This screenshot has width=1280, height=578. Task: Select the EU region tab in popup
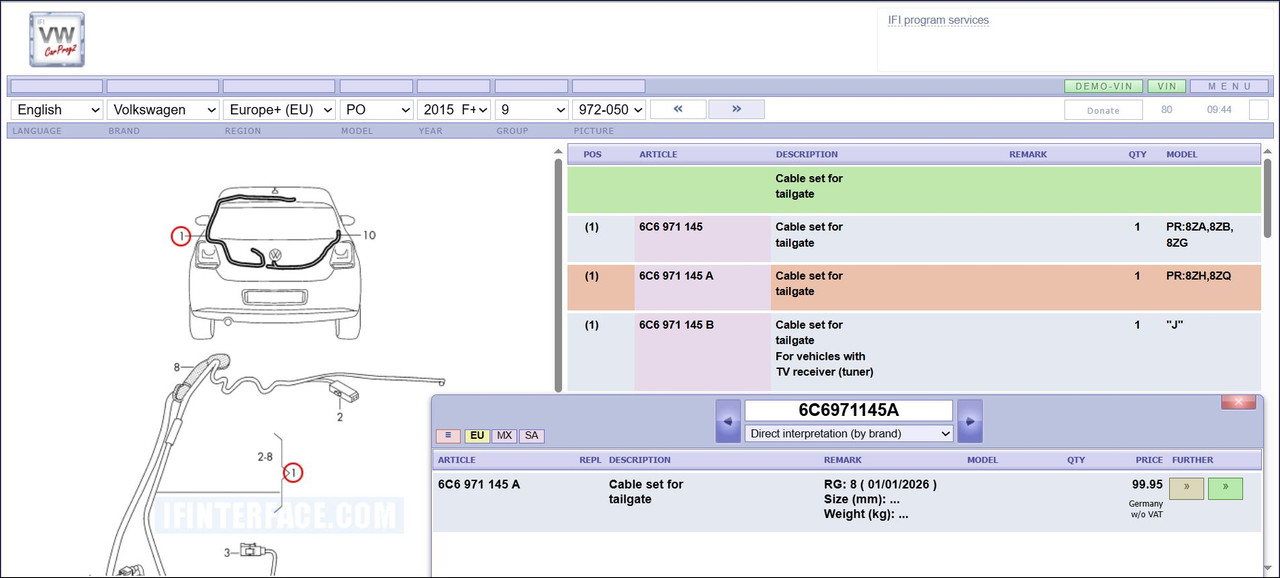tap(477, 436)
